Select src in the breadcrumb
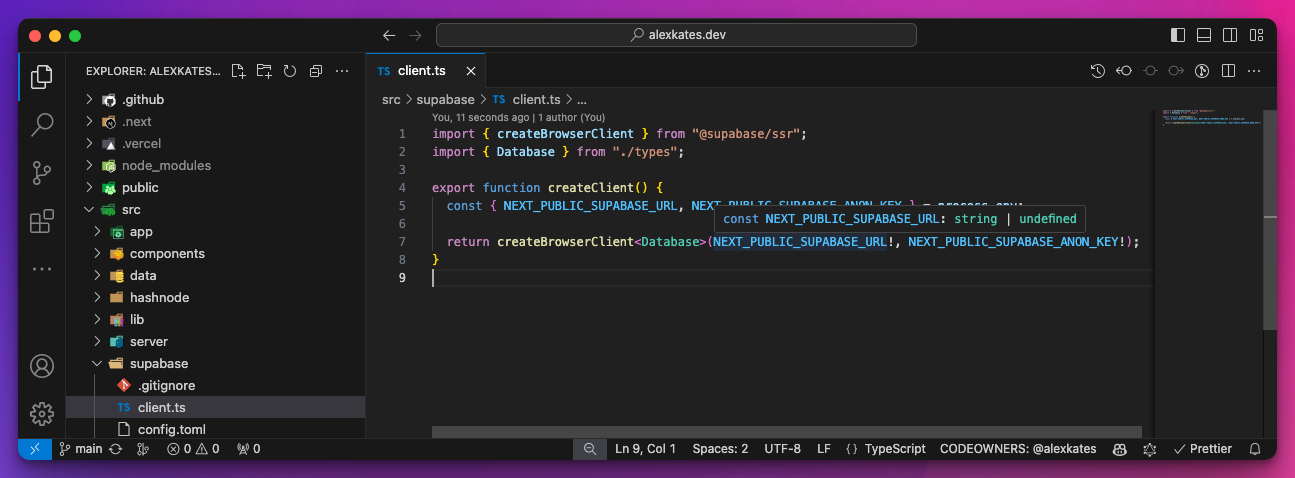The height and width of the screenshot is (478, 1295). tap(391, 100)
